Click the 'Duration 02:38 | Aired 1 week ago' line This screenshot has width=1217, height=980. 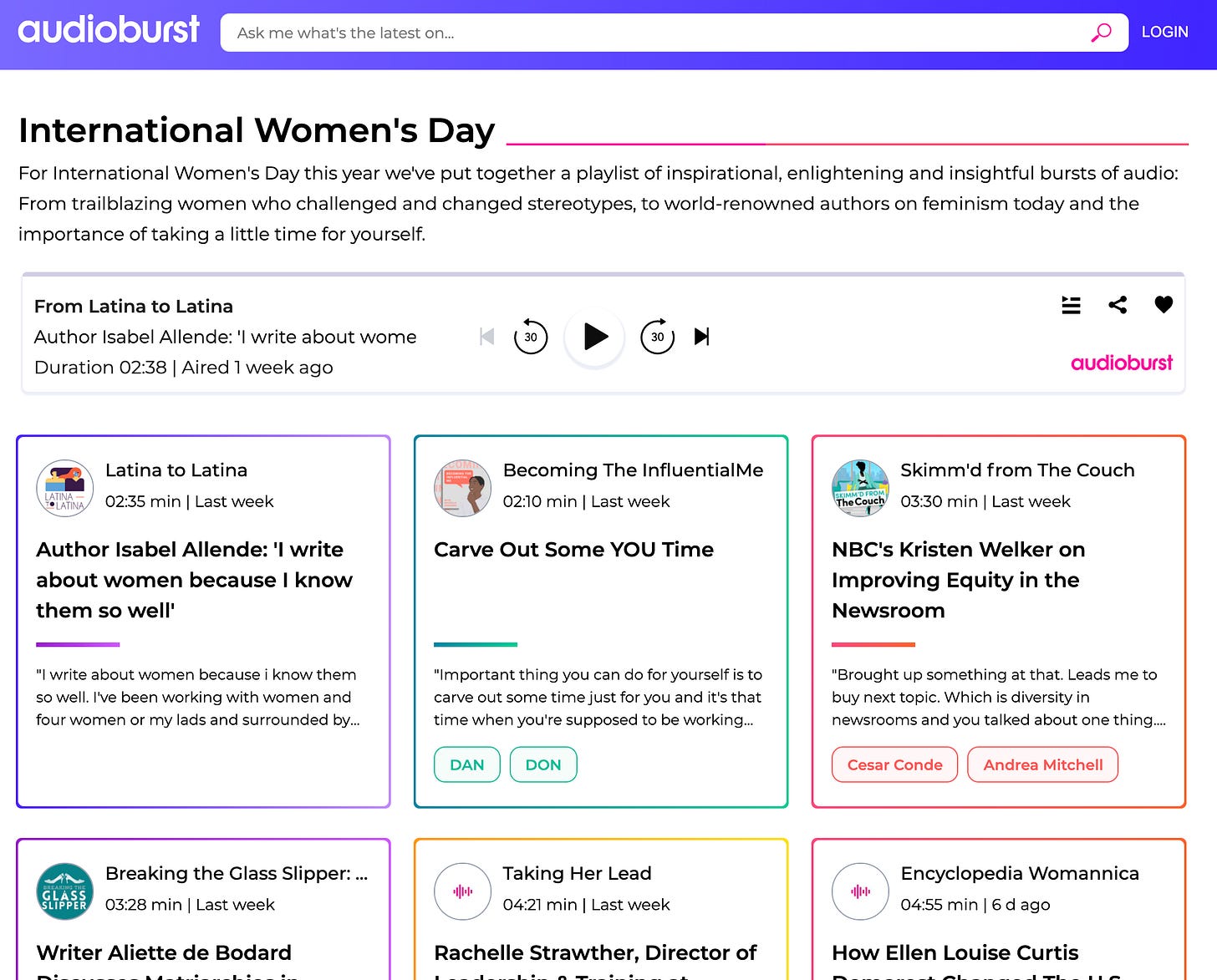pos(184,368)
